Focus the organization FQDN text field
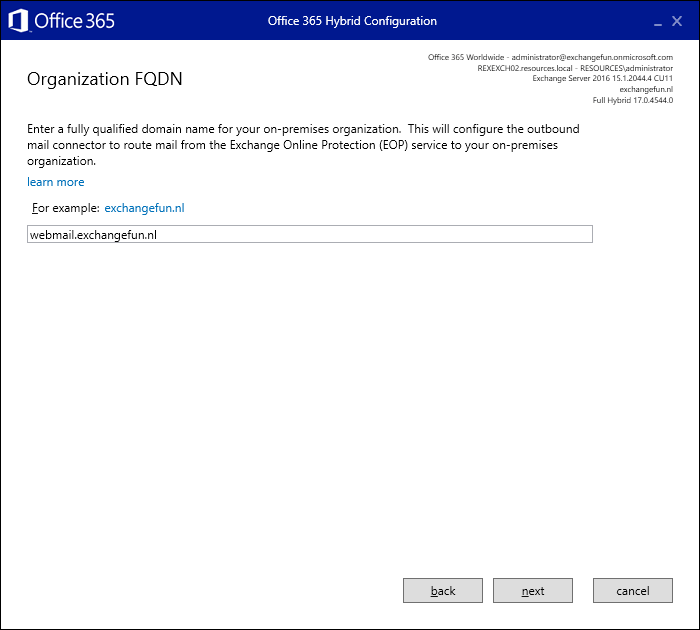Screen dimensions: 700x630 pos(310,234)
